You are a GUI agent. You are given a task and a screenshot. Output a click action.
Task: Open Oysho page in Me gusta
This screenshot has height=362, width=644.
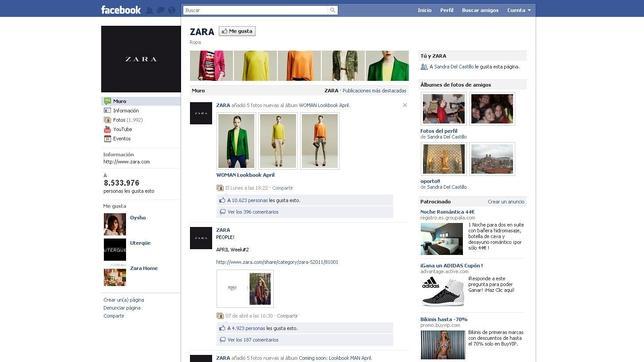point(138,218)
